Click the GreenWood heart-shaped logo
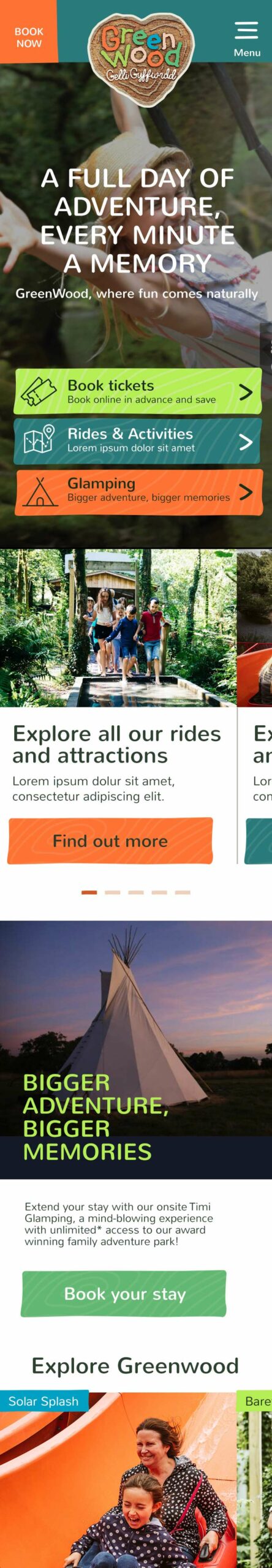The image size is (272, 1568). click(140, 59)
